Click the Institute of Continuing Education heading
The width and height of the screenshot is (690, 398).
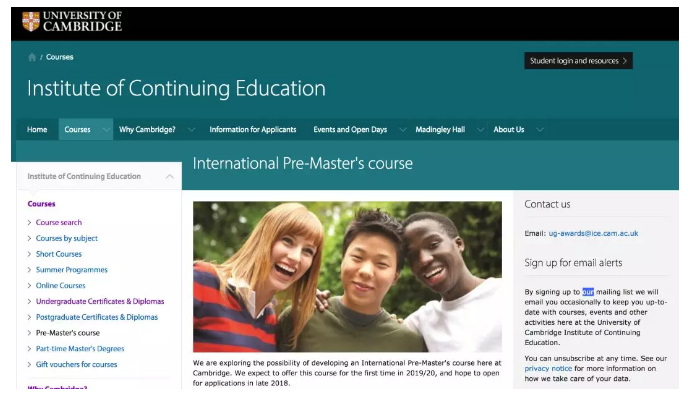(x=176, y=88)
